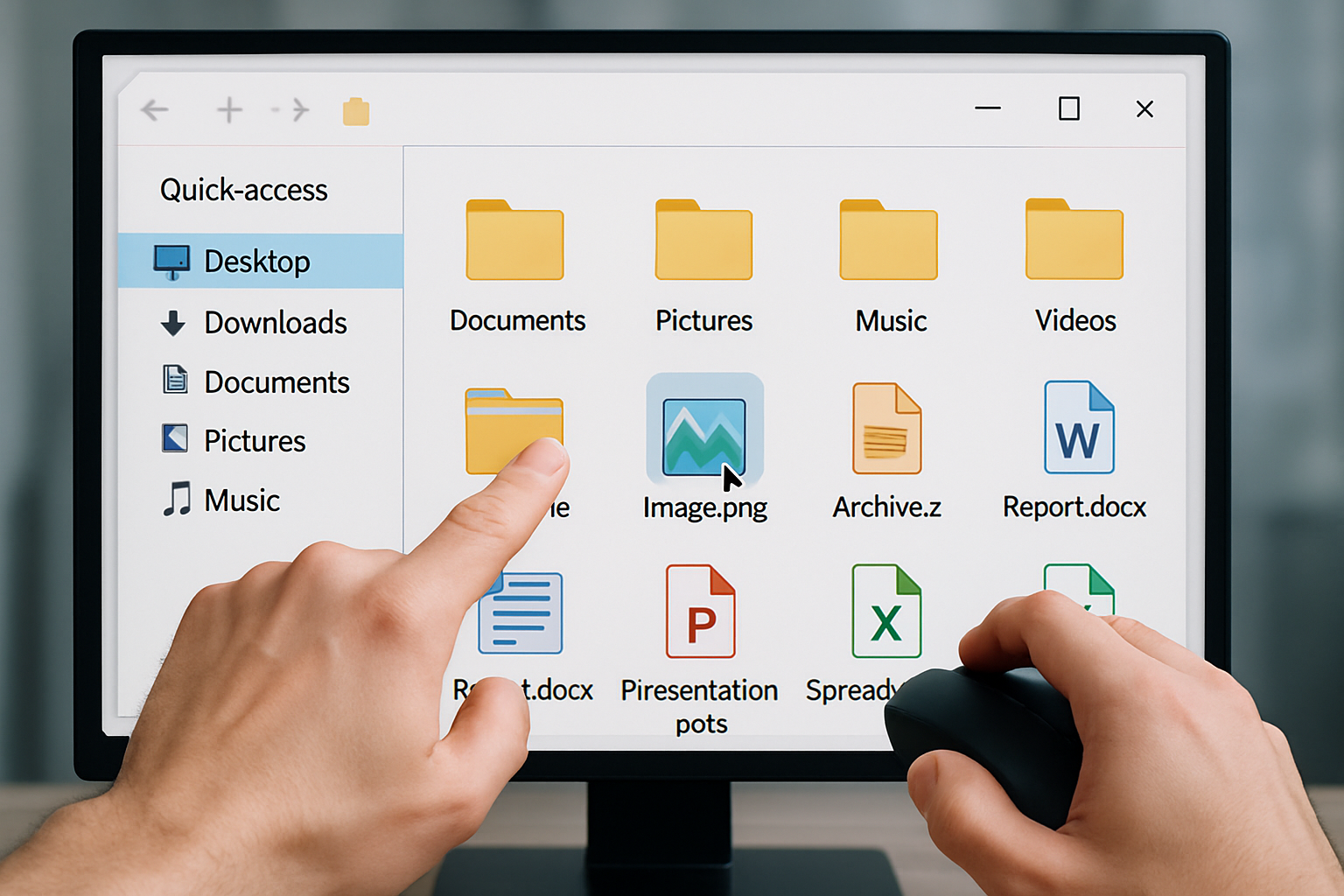Click the plus icon in the toolbar
Screen dimensions: 1344x896
[x=229, y=110]
